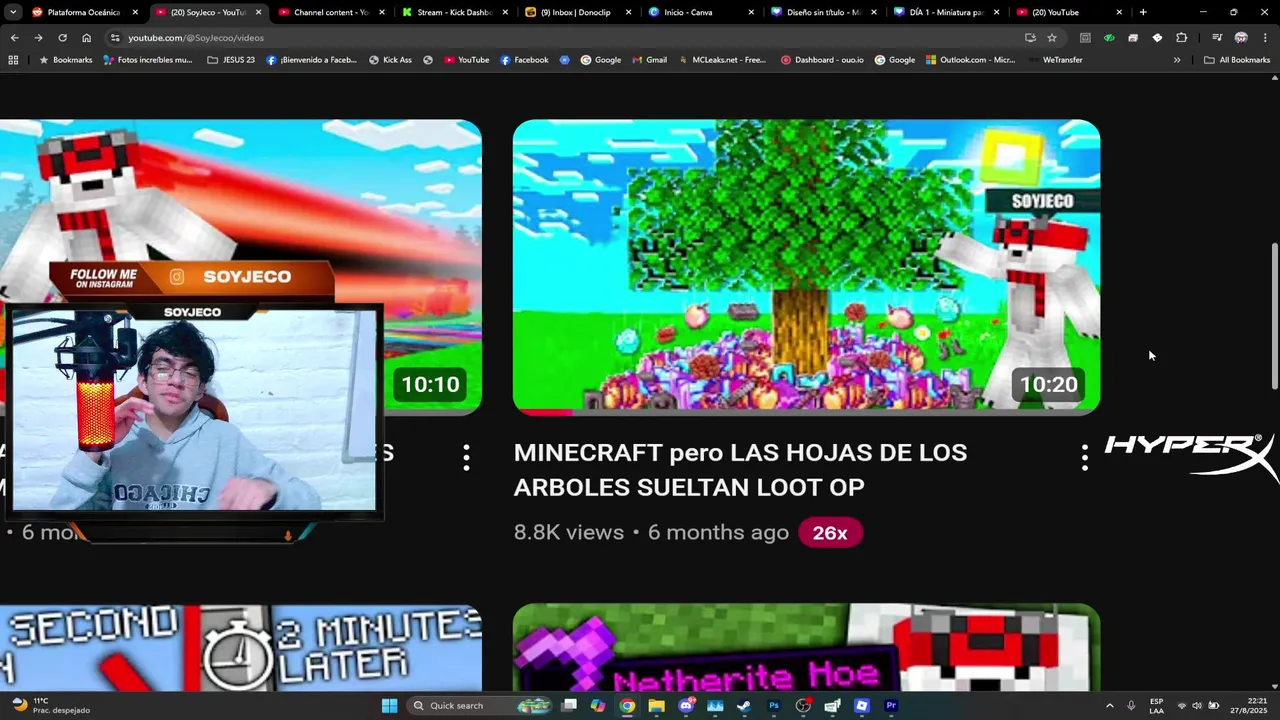Go back using the browser back arrow
The image size is (1280, 720).
tap(14, 37)
